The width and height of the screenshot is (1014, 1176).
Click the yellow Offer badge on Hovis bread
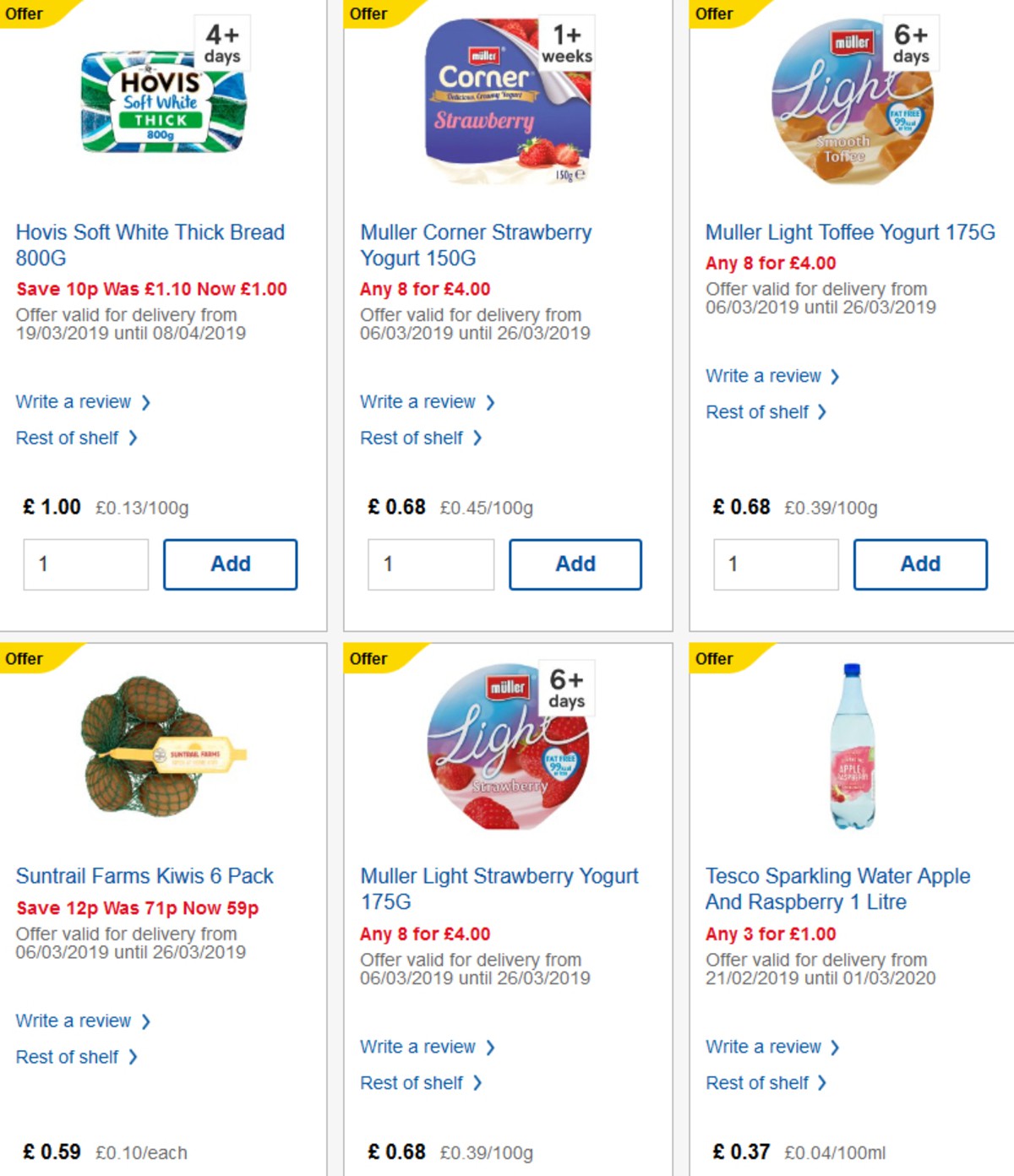[25, 14]
